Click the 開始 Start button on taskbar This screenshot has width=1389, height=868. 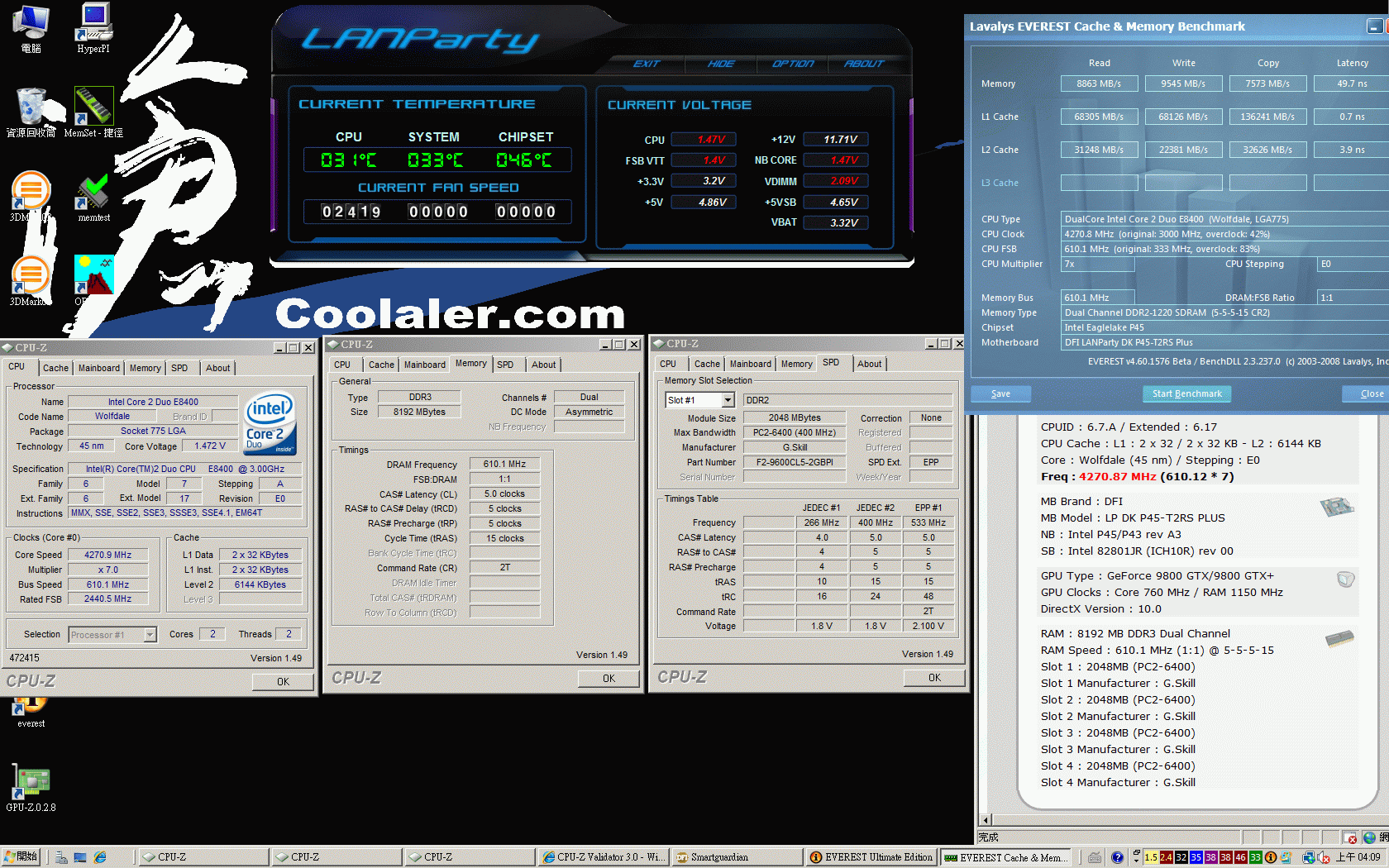pyautogui.click(x=22, y=857)
